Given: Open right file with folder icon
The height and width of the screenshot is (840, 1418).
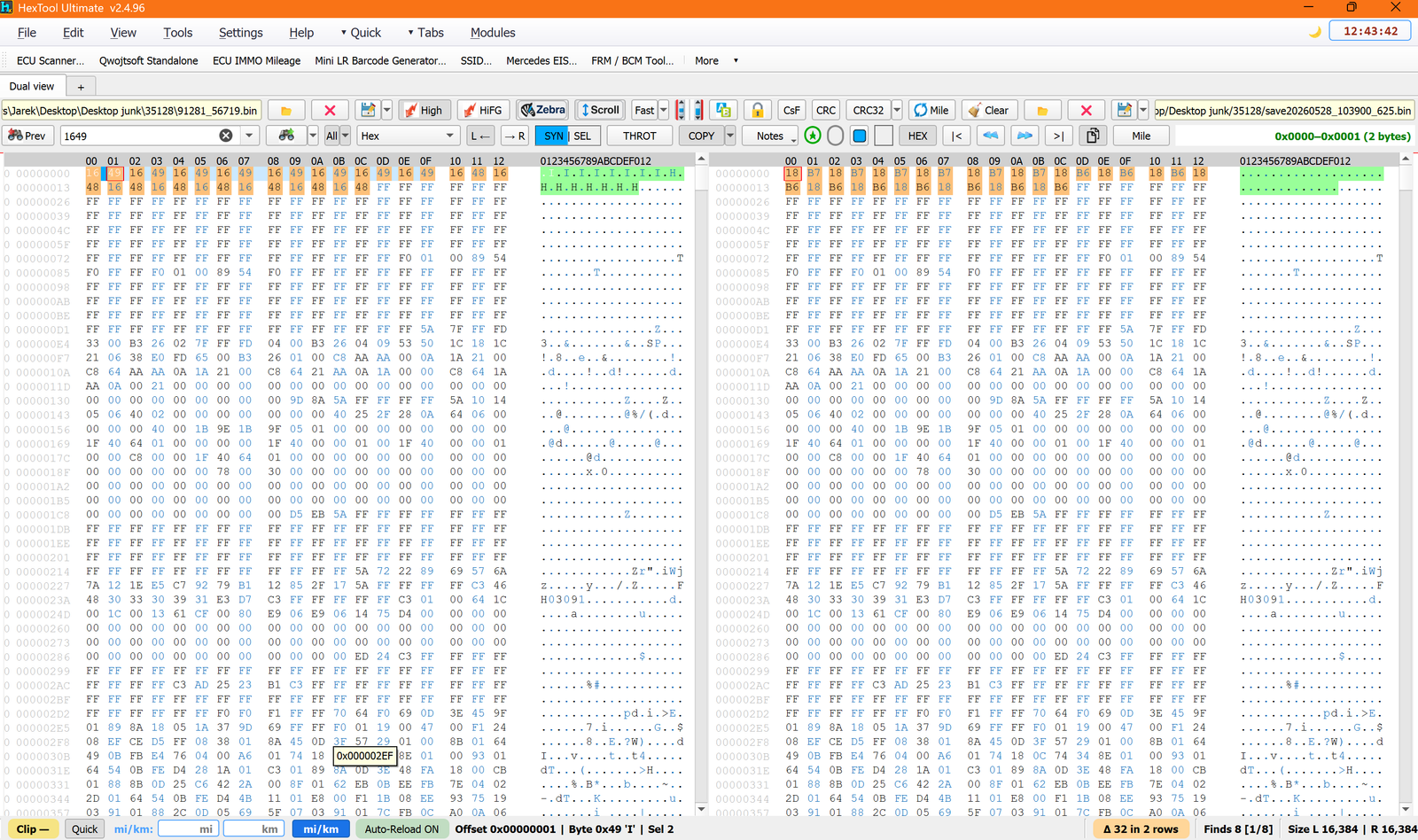Looking at the screenshot, I should (x=1043, y=111).
